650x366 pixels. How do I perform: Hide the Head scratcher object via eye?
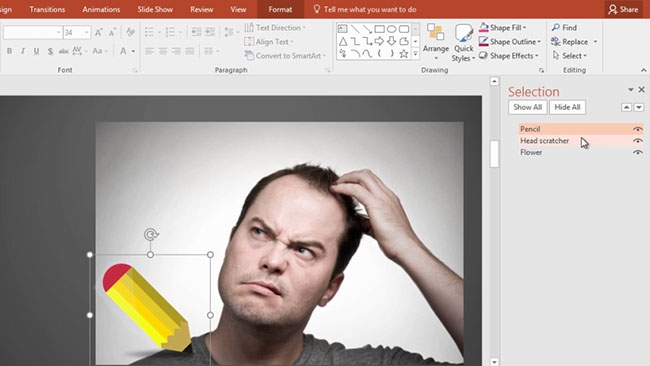(638, 141)
